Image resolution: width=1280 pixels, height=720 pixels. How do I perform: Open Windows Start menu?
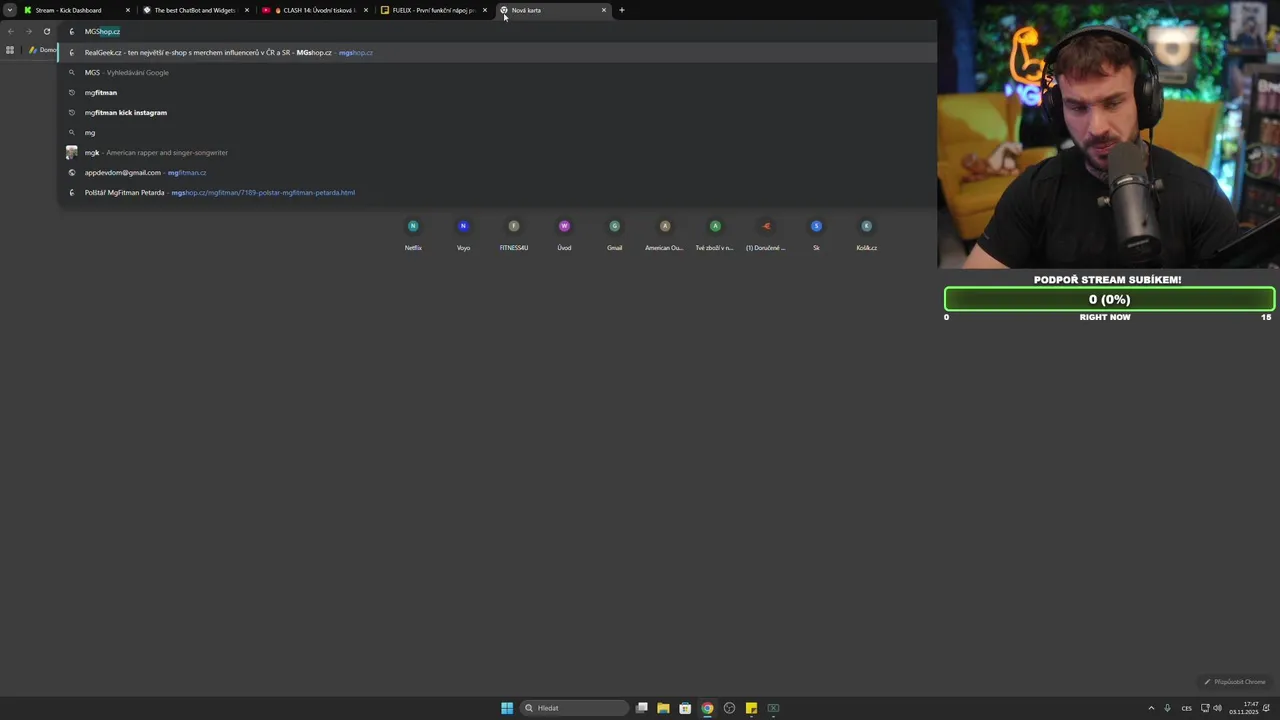(x=507, y=708)
